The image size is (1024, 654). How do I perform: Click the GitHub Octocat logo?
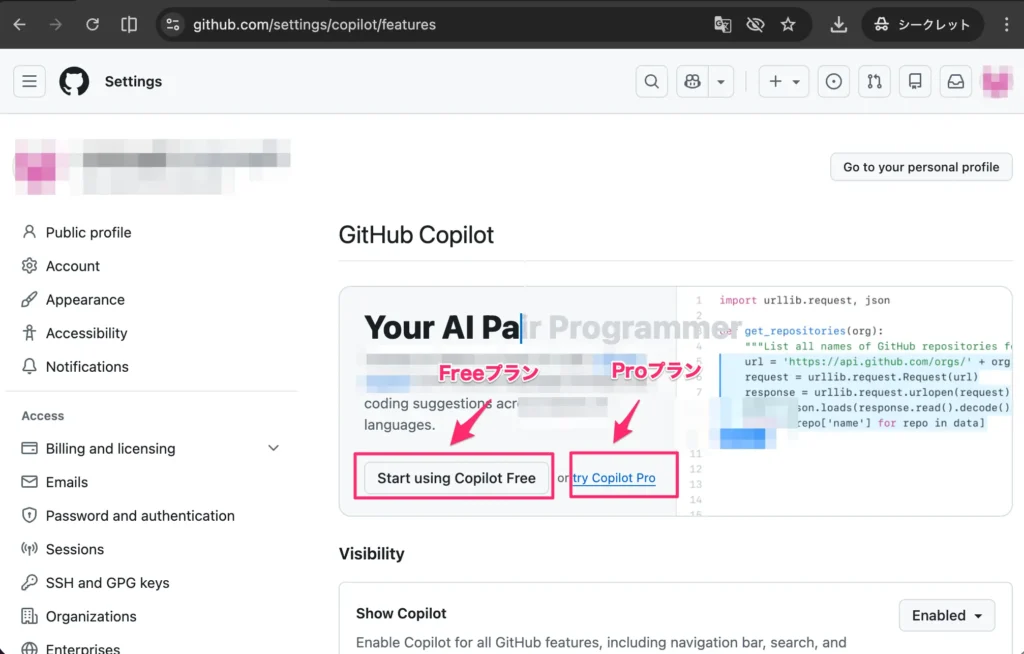click(x=74, y=82)
